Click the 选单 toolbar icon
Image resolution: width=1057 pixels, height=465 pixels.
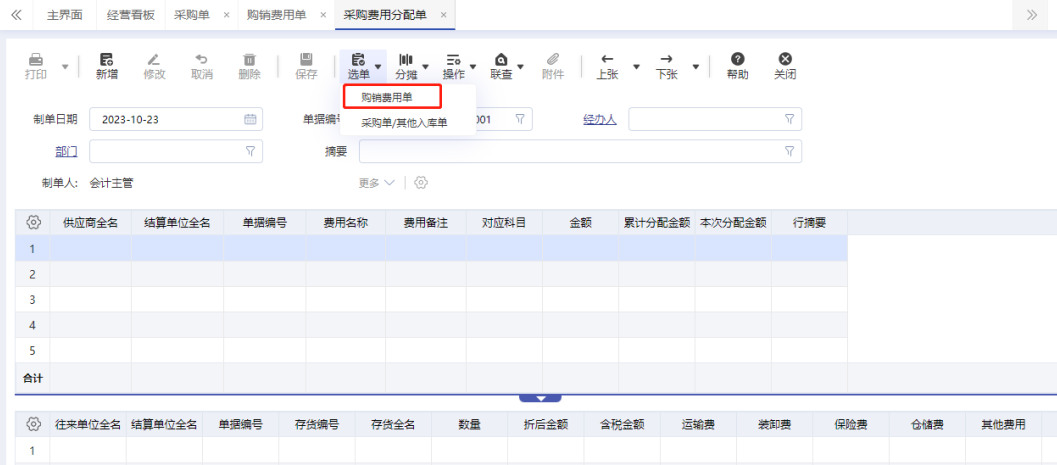358,66
